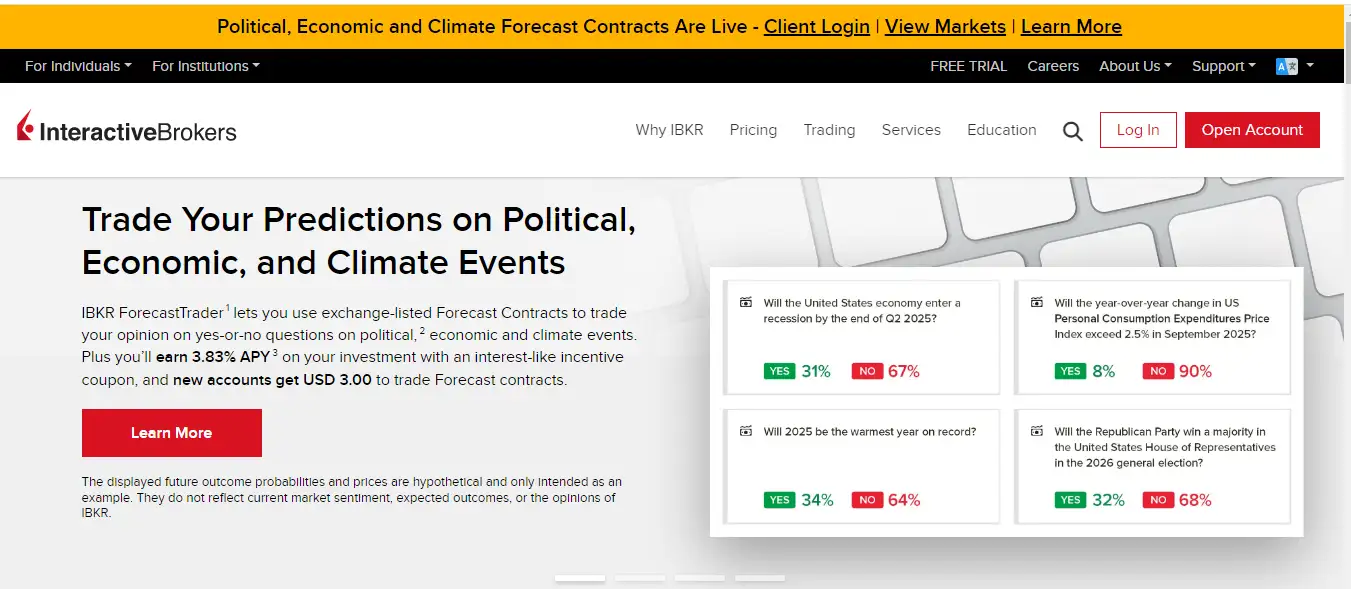Click the recession question contract icon
The width and height of the screenshot is (1351, 589).
(745, 303)
